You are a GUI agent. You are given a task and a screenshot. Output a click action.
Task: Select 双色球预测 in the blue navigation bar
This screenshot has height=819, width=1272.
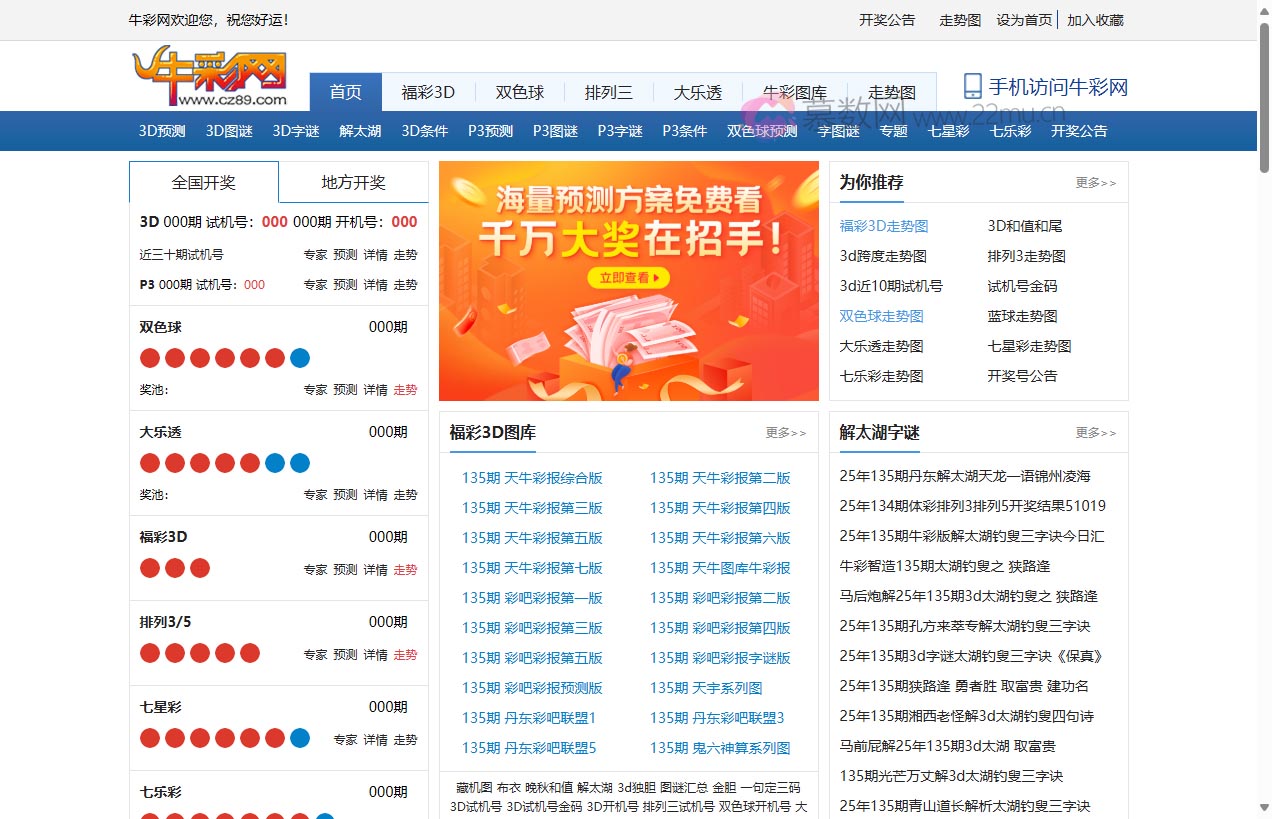coord(761,130)
